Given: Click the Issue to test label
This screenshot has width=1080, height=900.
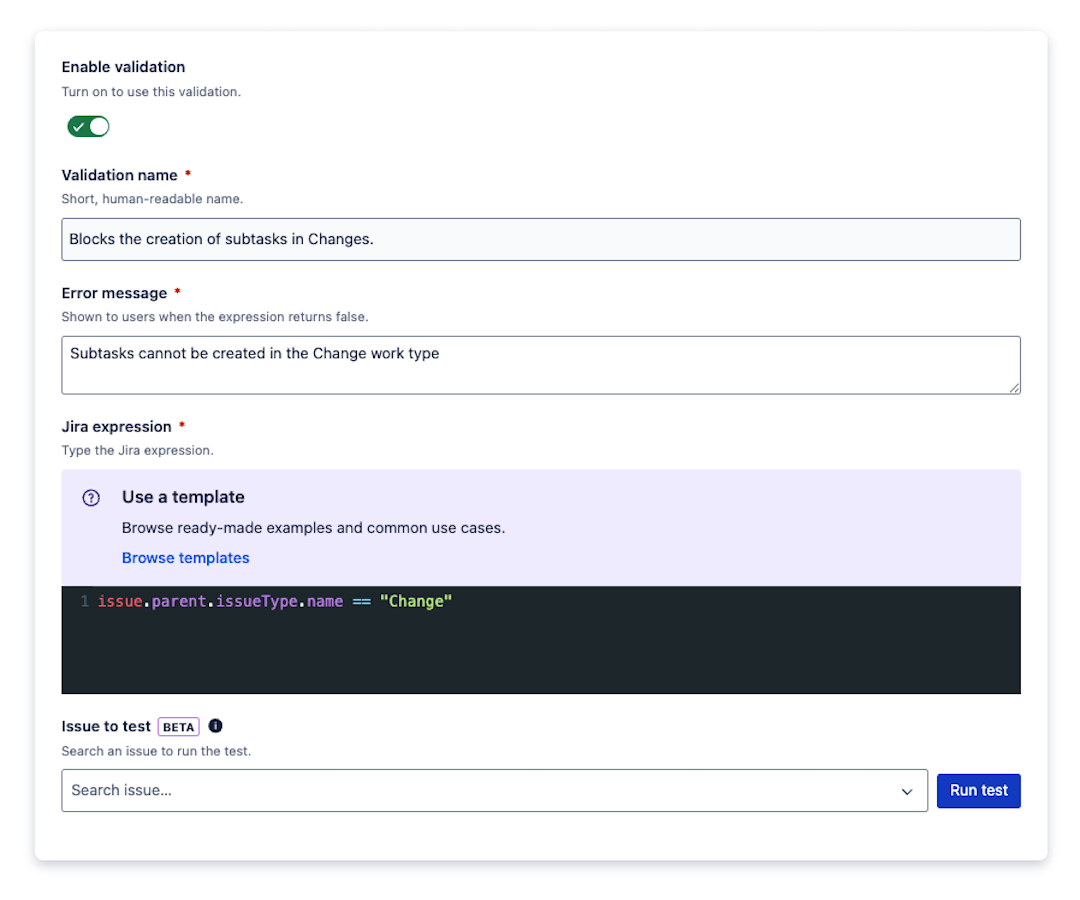Looking at the screenshot, I should click(x=106, y=727).
